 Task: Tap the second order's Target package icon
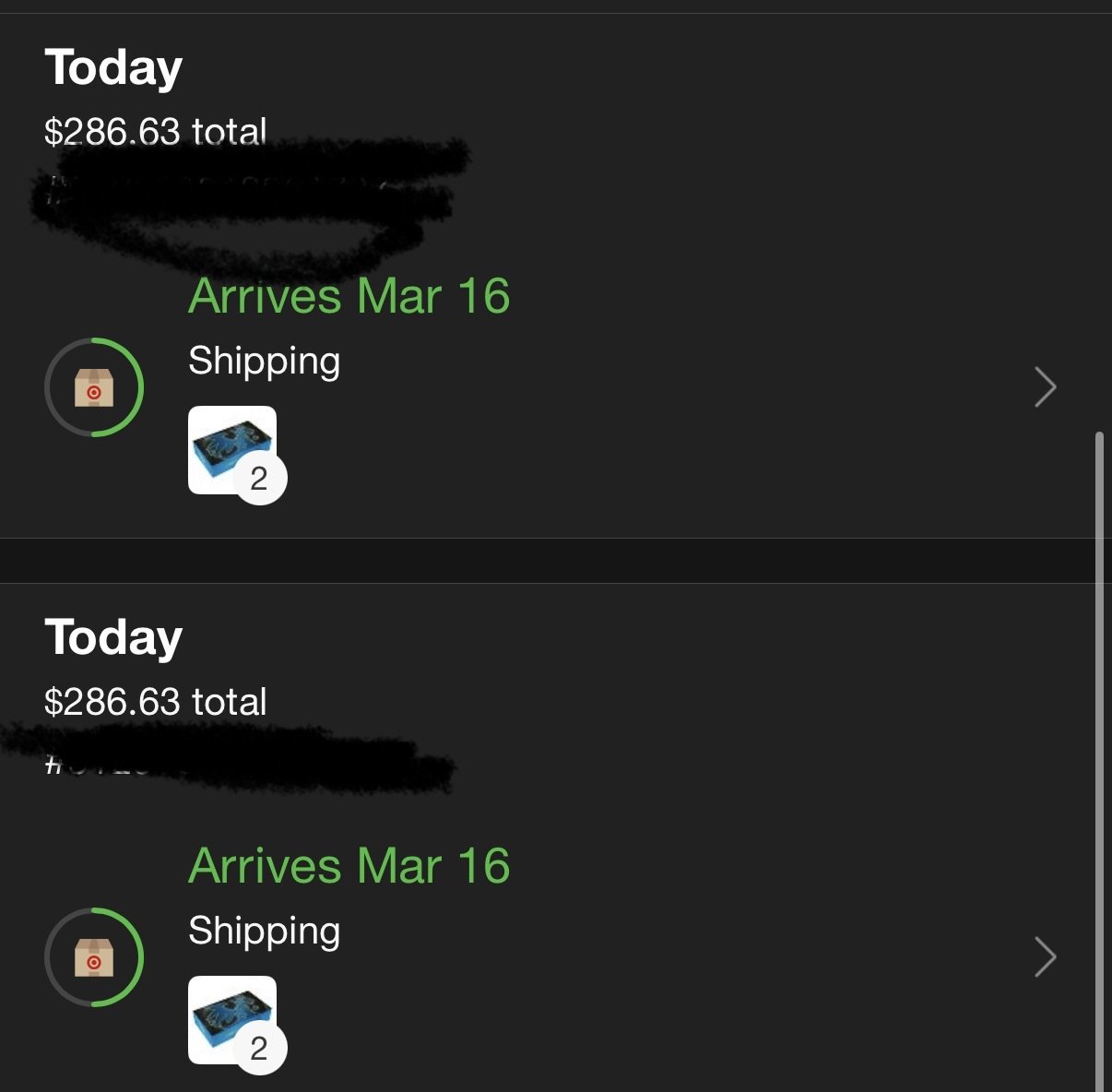(94, 957)
